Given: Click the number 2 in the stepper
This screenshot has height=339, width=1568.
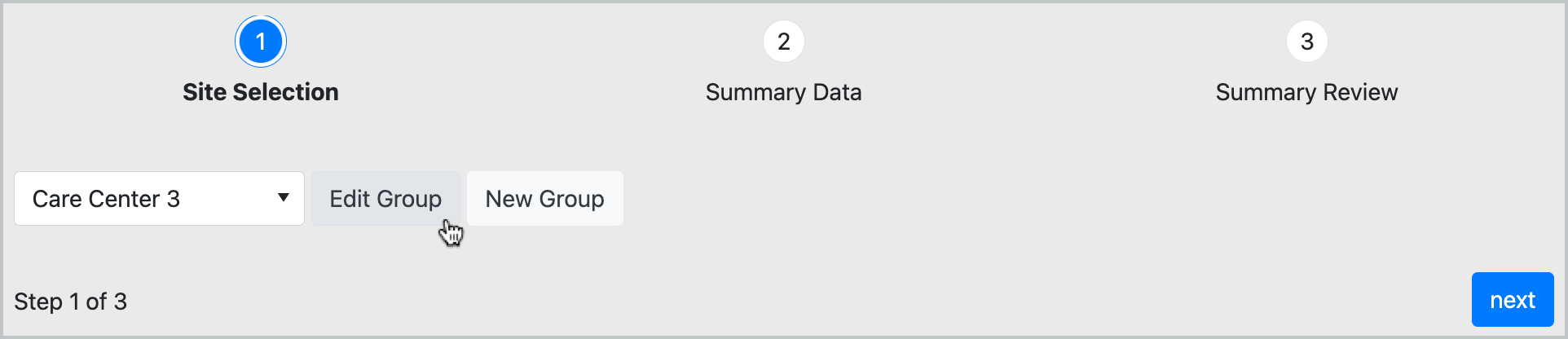Looking at the screenshot, I should pos(783,42).
